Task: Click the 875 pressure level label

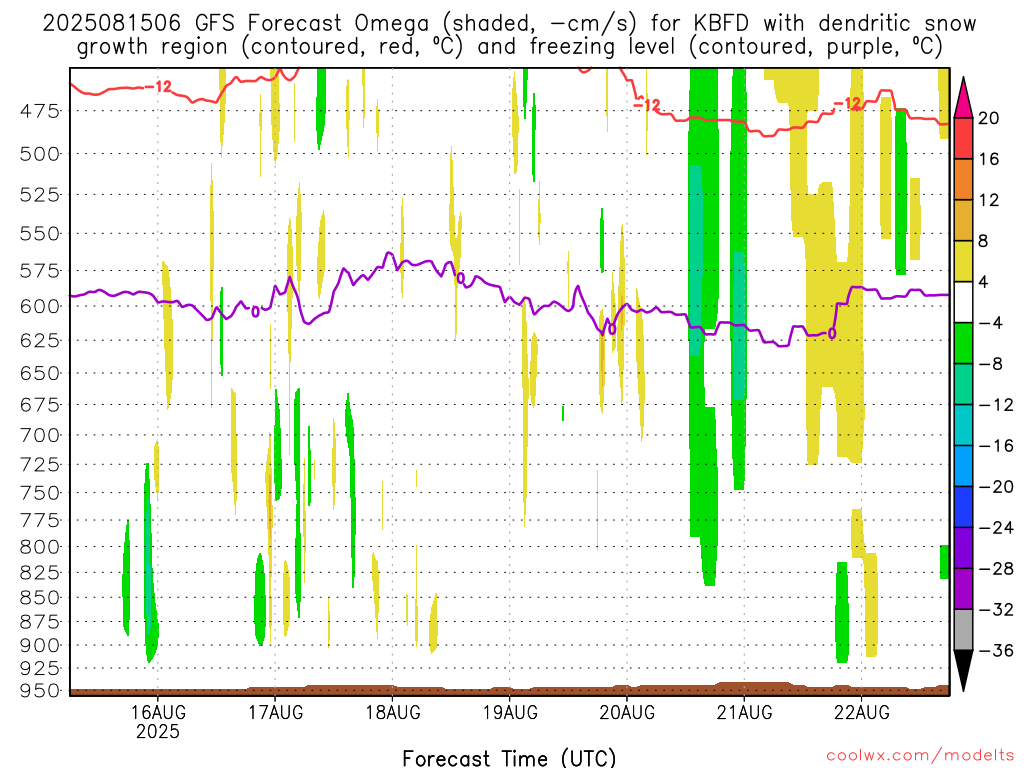Action: click(40, 622)
